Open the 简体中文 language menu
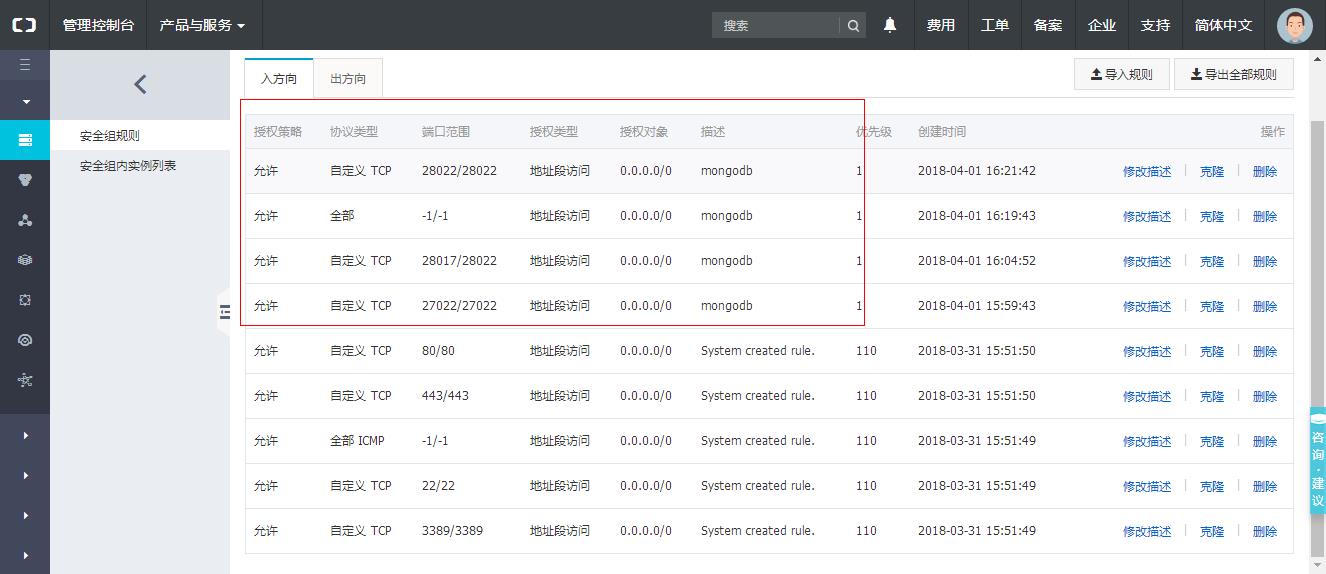1326x574 pixels. [1223, 25]
